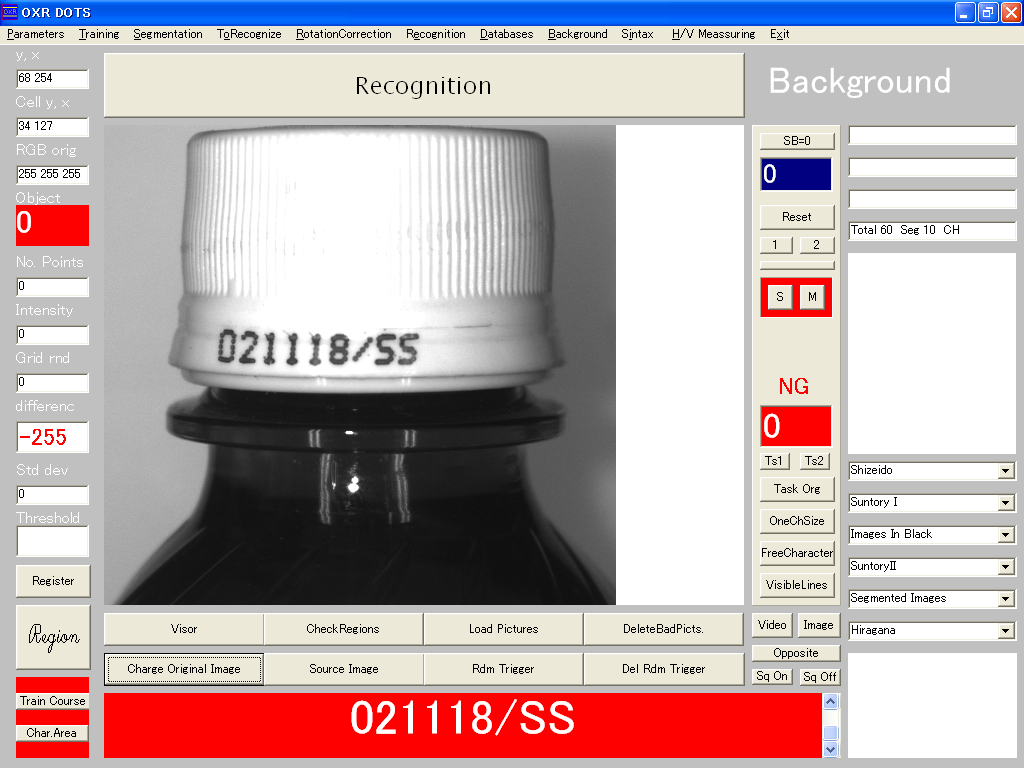Open the Segmentation menu
The image size is (1024, 768).
click(168, 34)
